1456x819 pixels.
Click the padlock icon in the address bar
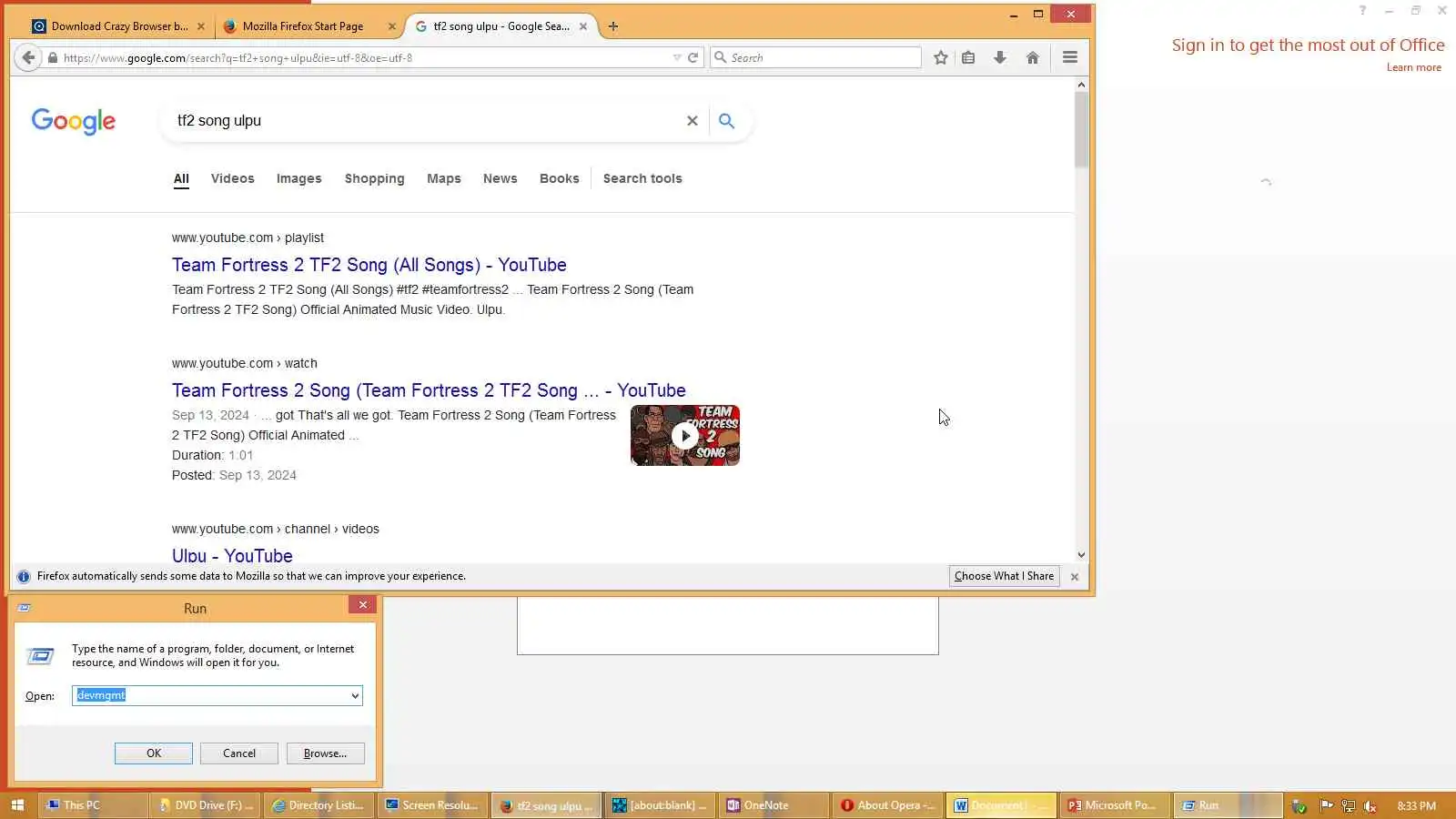(53, 58)
